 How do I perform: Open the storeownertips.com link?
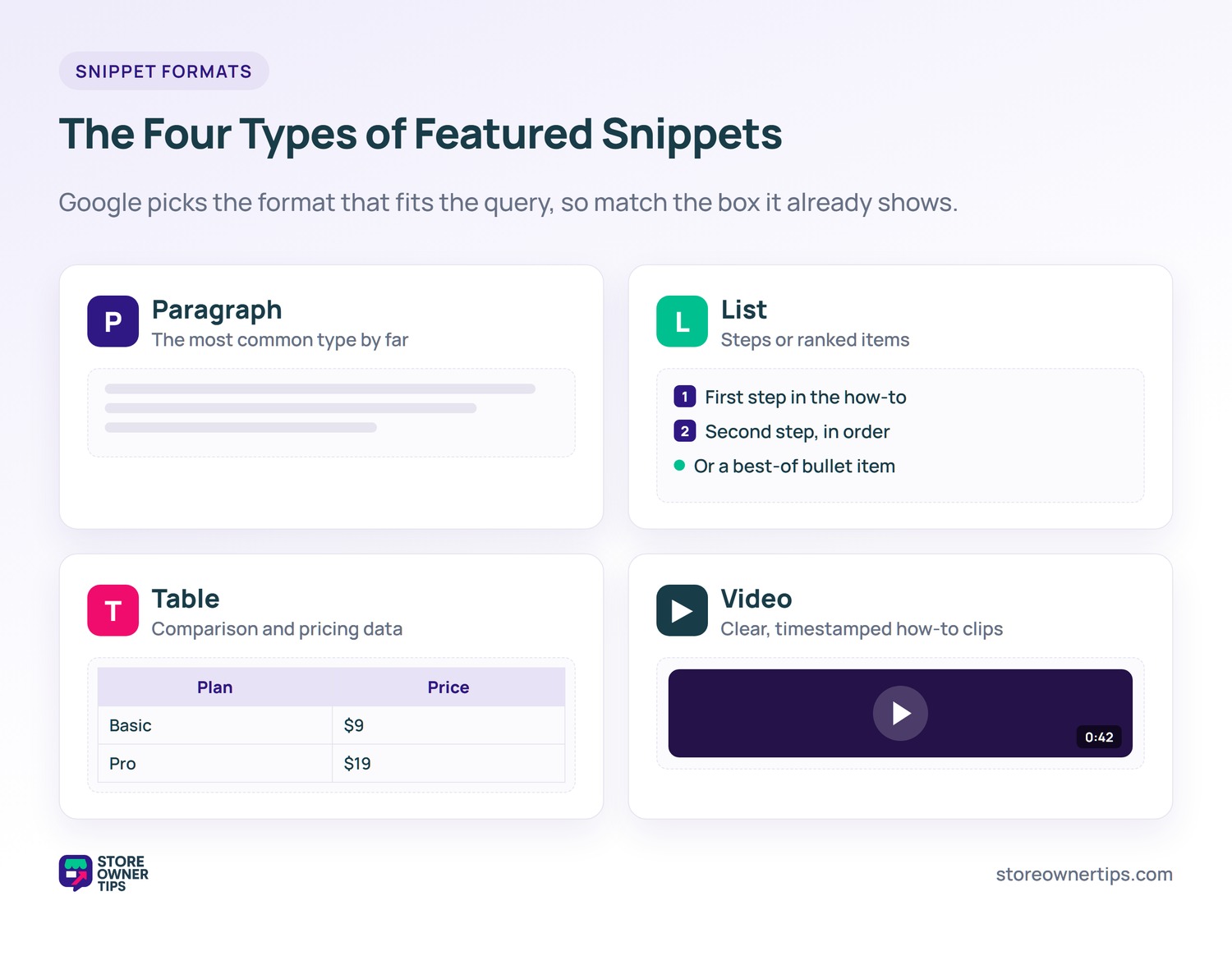(1084, 874)
